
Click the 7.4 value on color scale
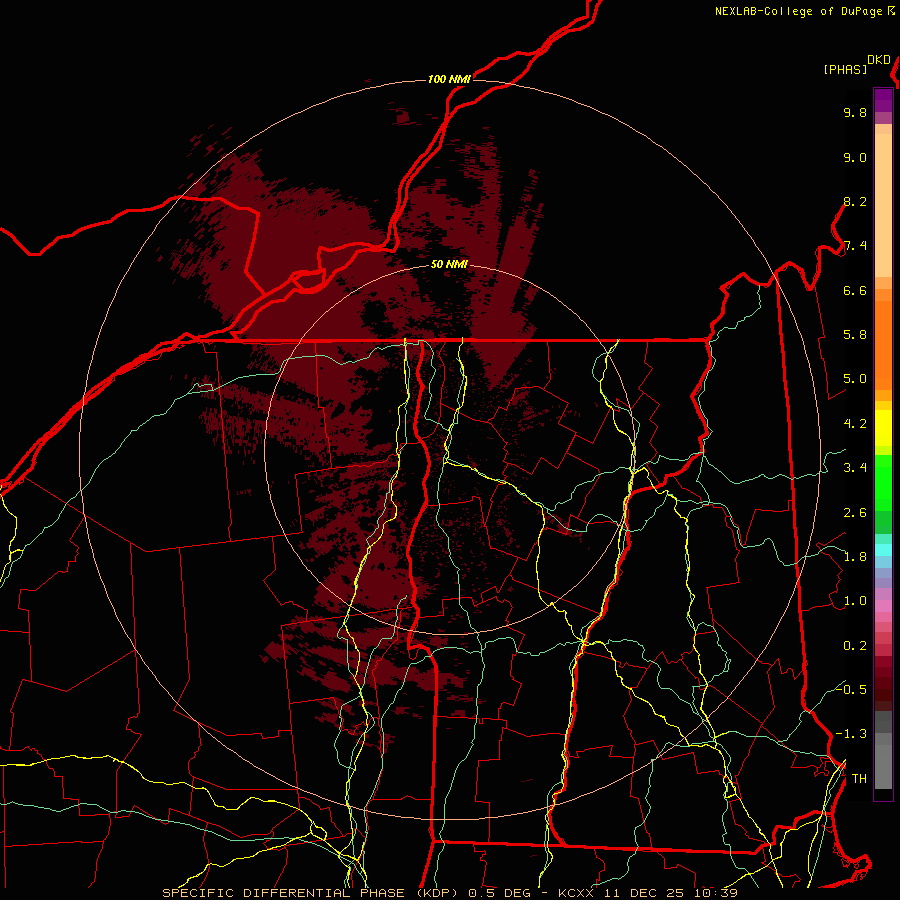click(855, 246)
